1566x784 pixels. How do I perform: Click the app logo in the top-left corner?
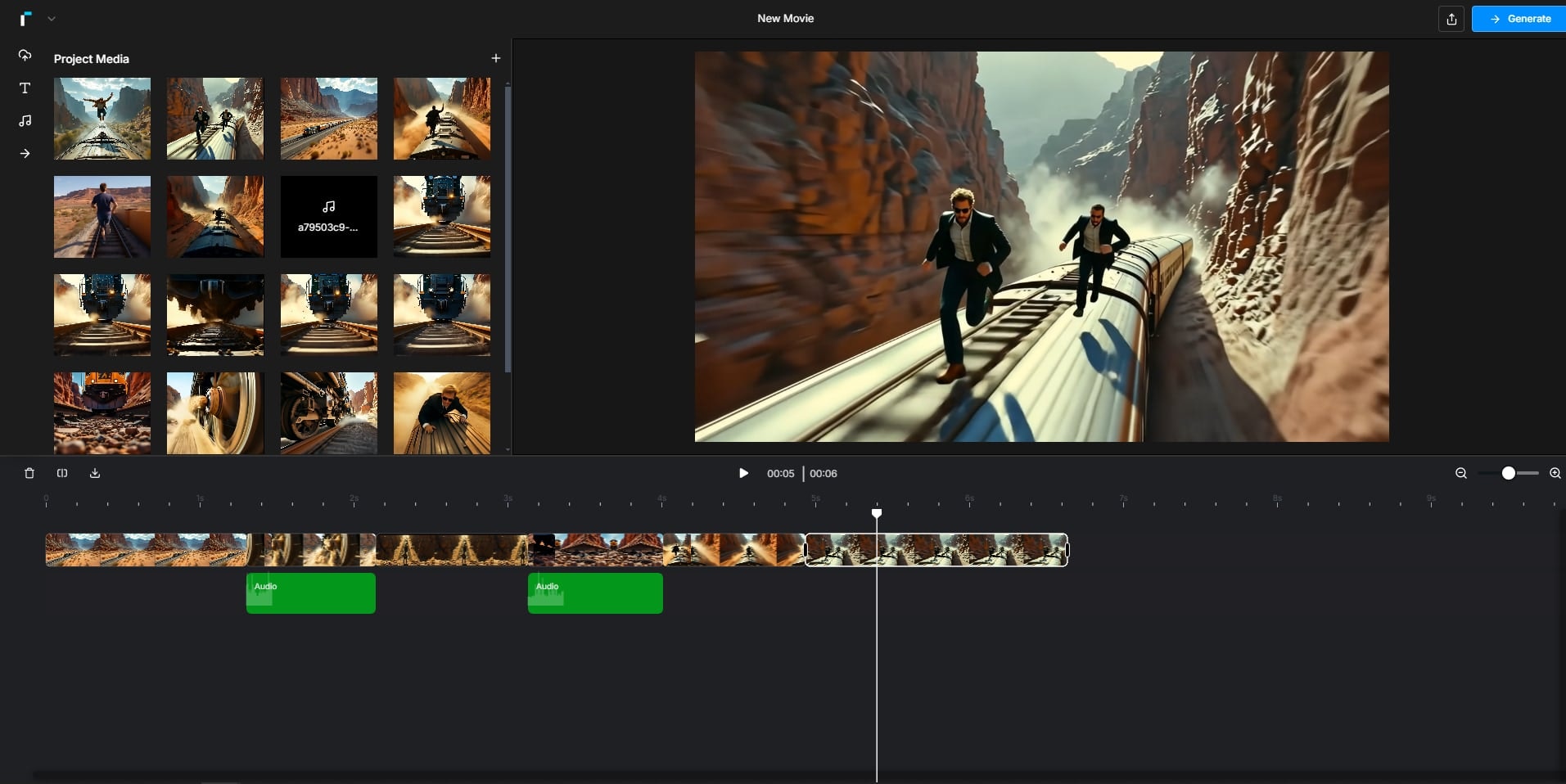(26, 18)
